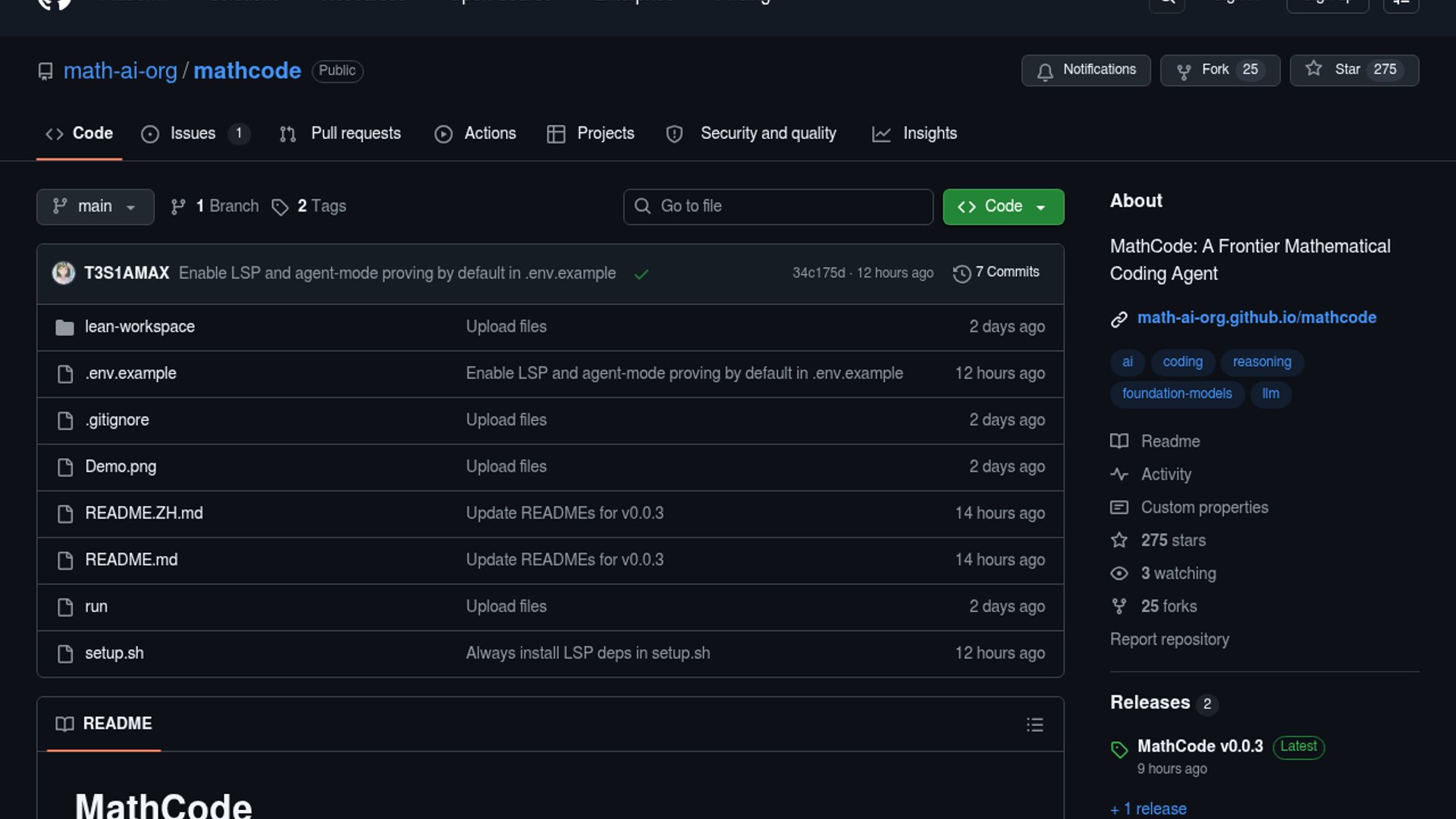The image size is (1456, 819).
Task: Open the setup.sh file
Action: click(114, 654)
